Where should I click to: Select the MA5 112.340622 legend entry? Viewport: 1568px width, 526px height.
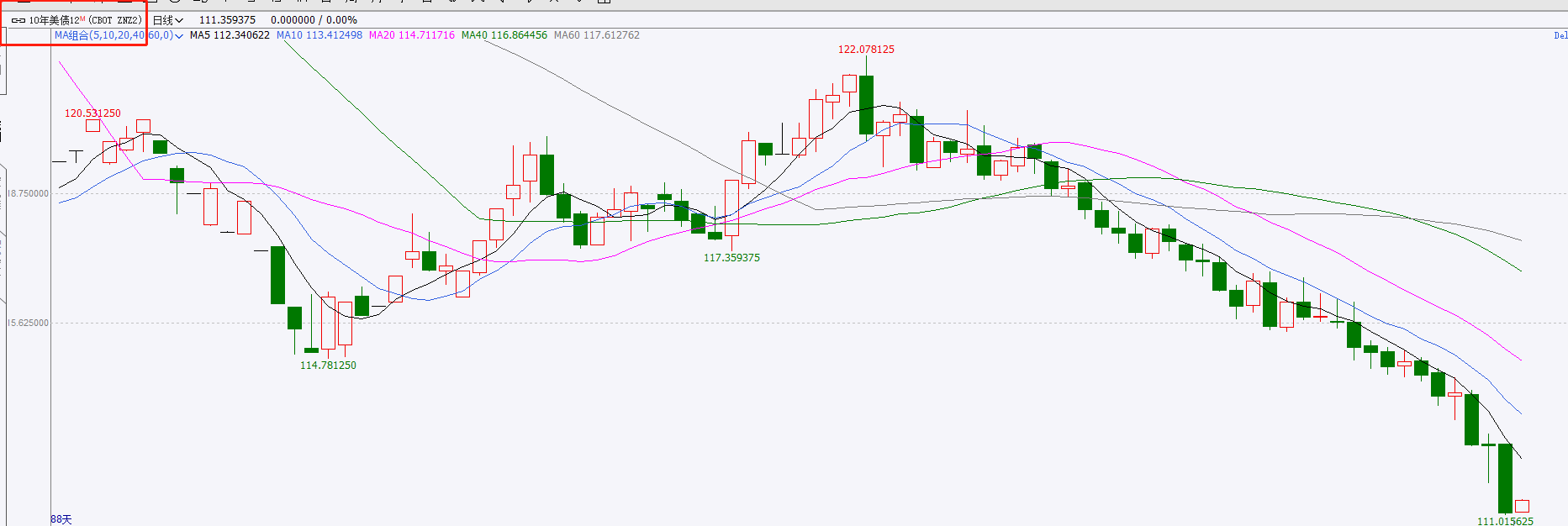point(230,35)
